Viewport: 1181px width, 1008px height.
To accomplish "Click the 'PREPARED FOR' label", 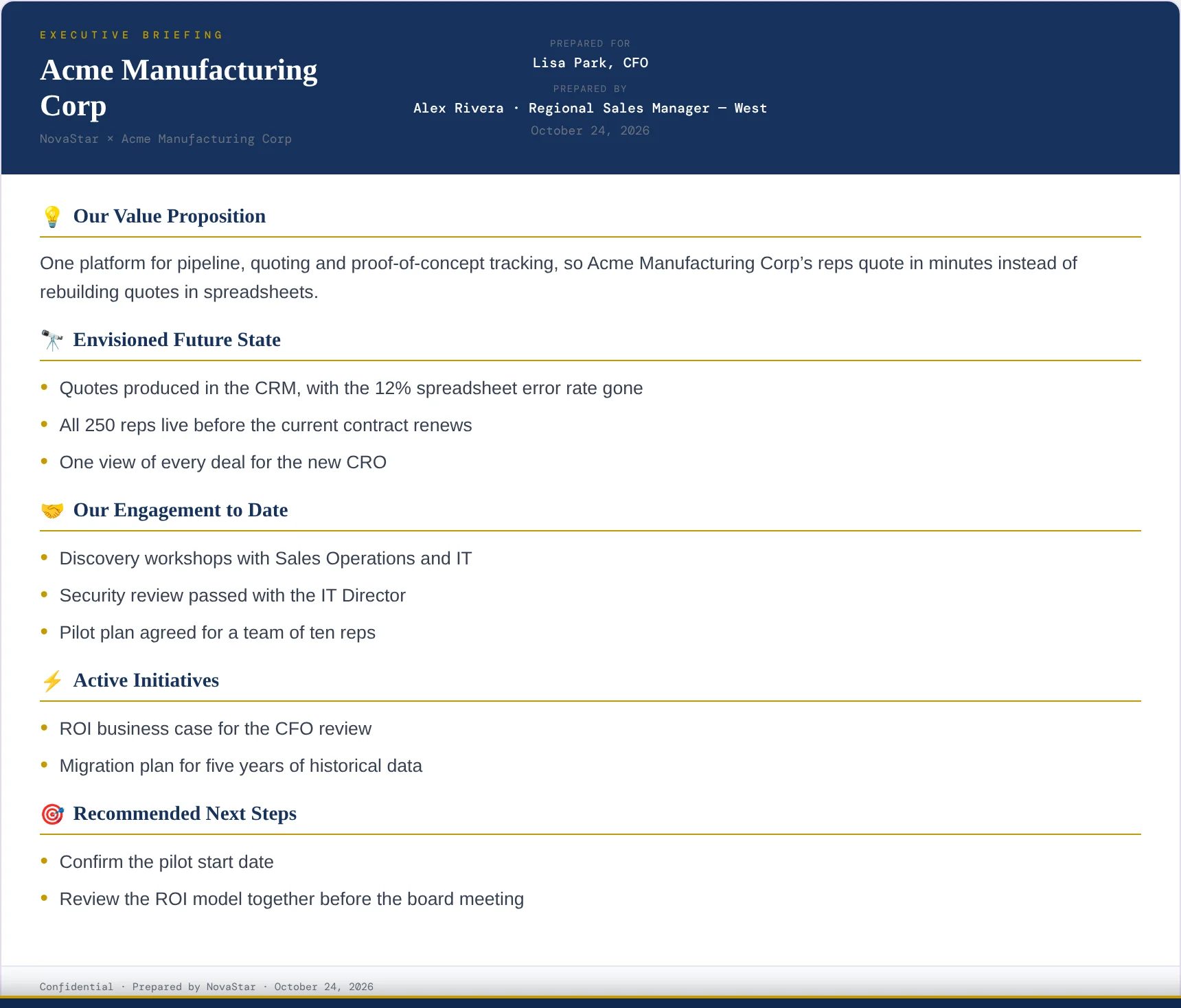I will coord(590,43).
